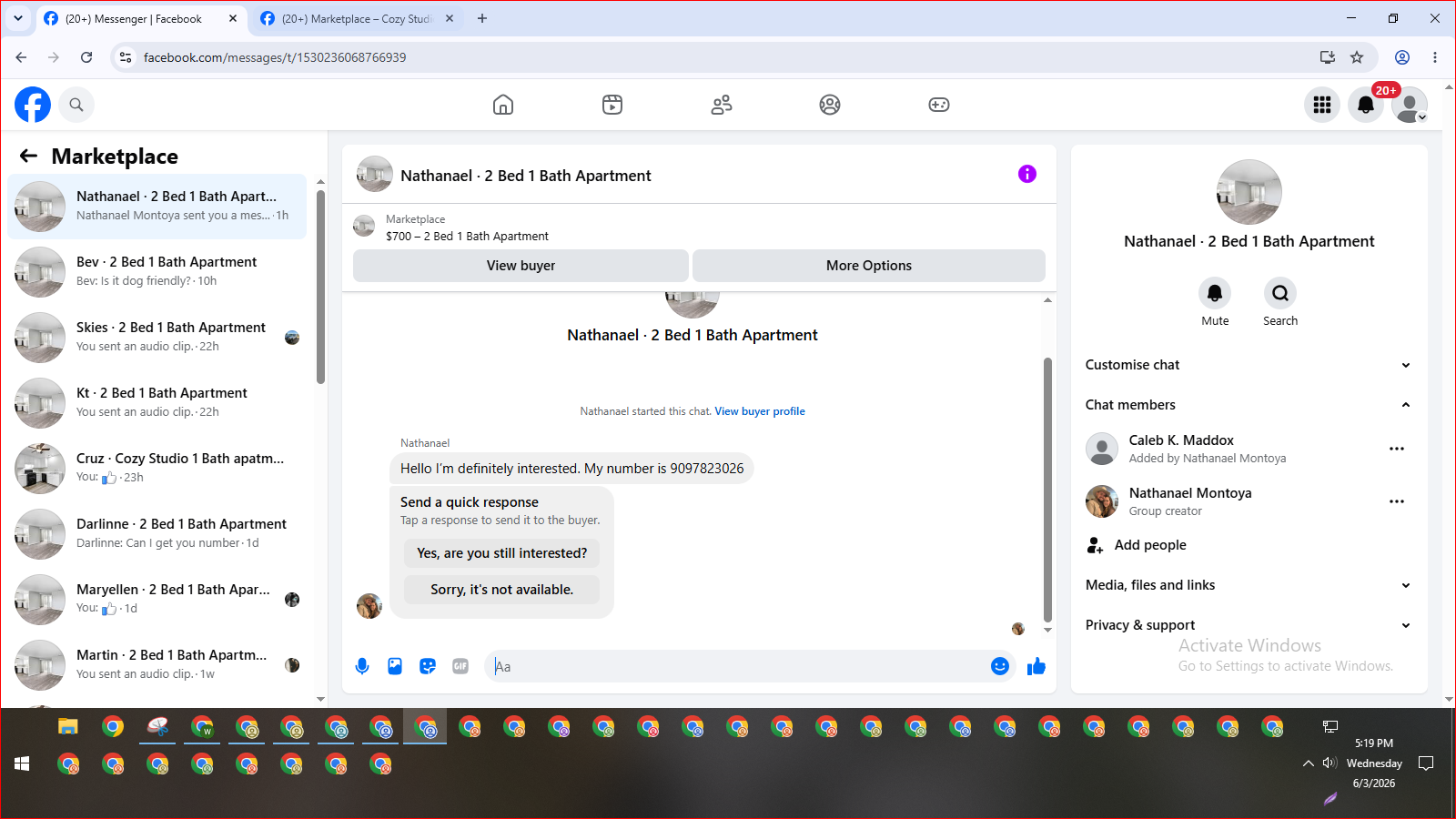Go to the Facebook Home feed icon
1456x819 pixels.
coord(503,105)
